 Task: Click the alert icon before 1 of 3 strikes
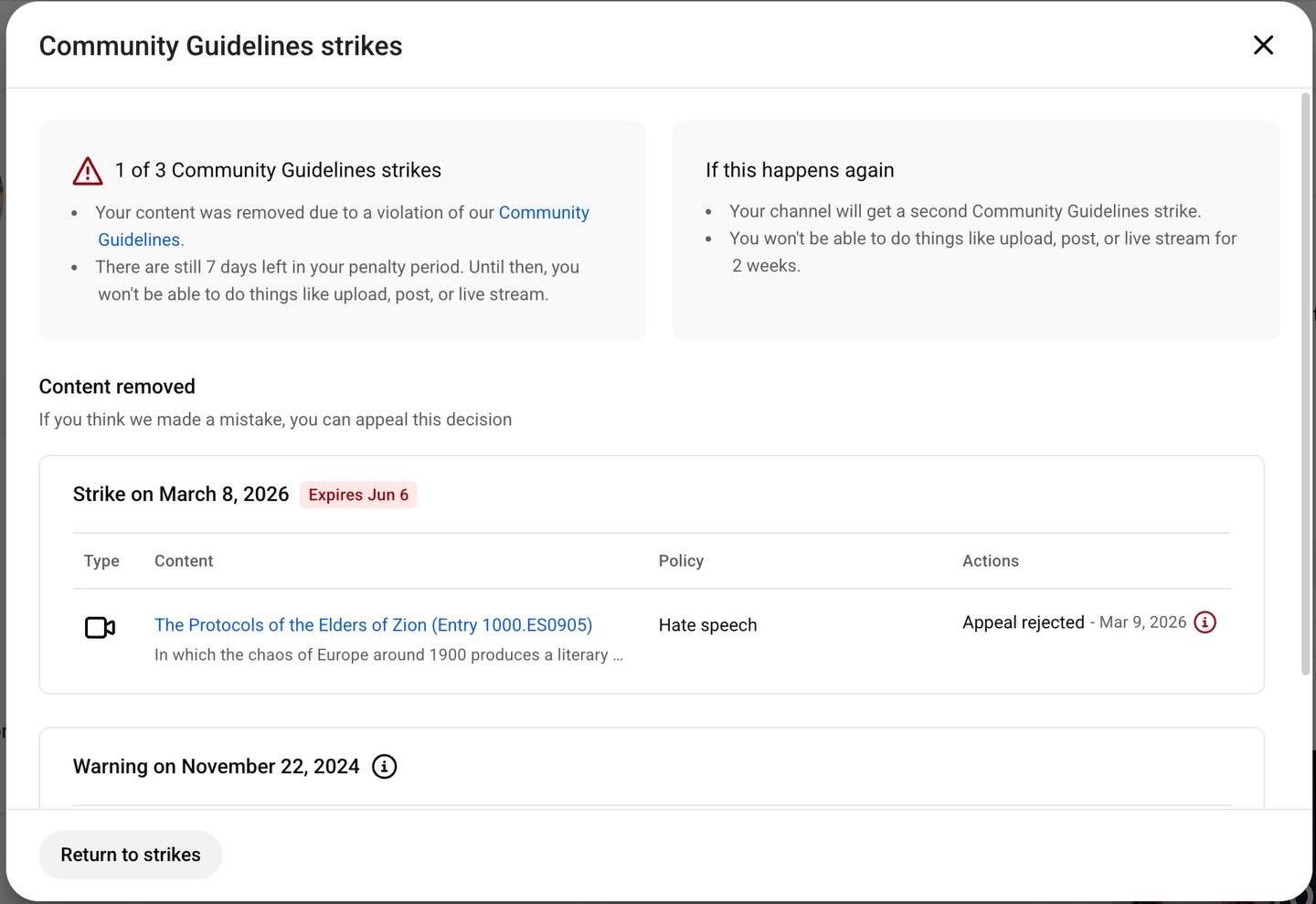coord(87,170)
